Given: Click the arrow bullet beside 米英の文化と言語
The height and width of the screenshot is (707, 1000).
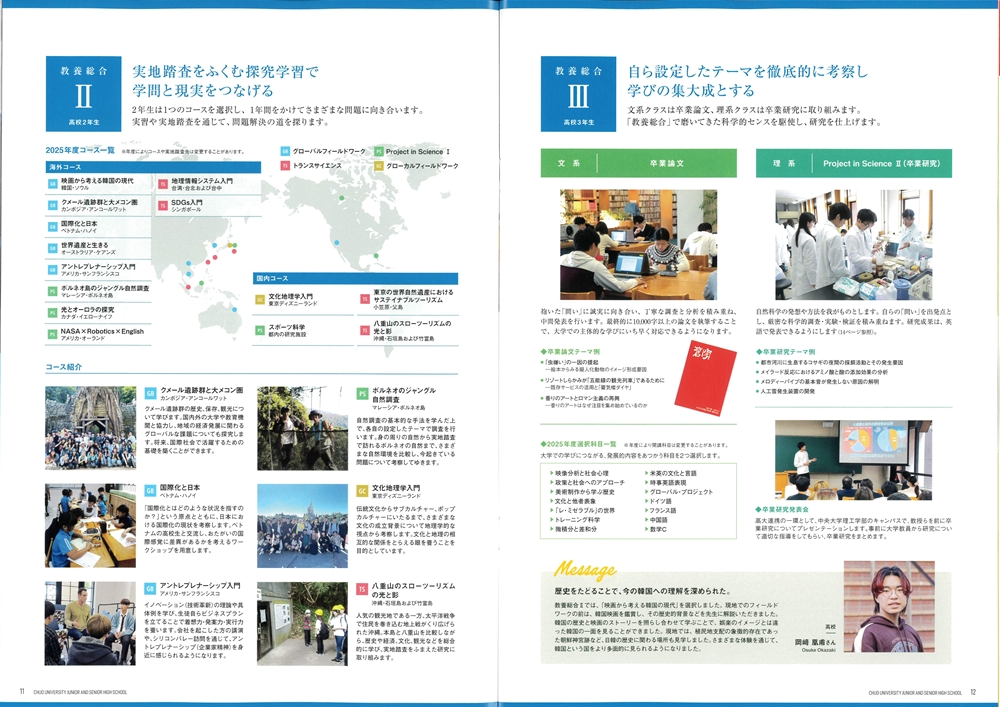Looking at the screenshot, I should coord(645,473).
